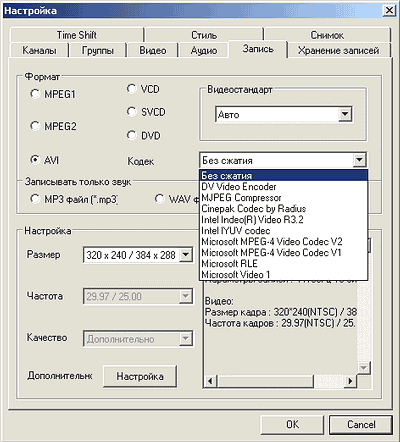Click info panel scroll-left arrow
The width and height of the screenshot is (400, 442).
(x=210, y=381)
